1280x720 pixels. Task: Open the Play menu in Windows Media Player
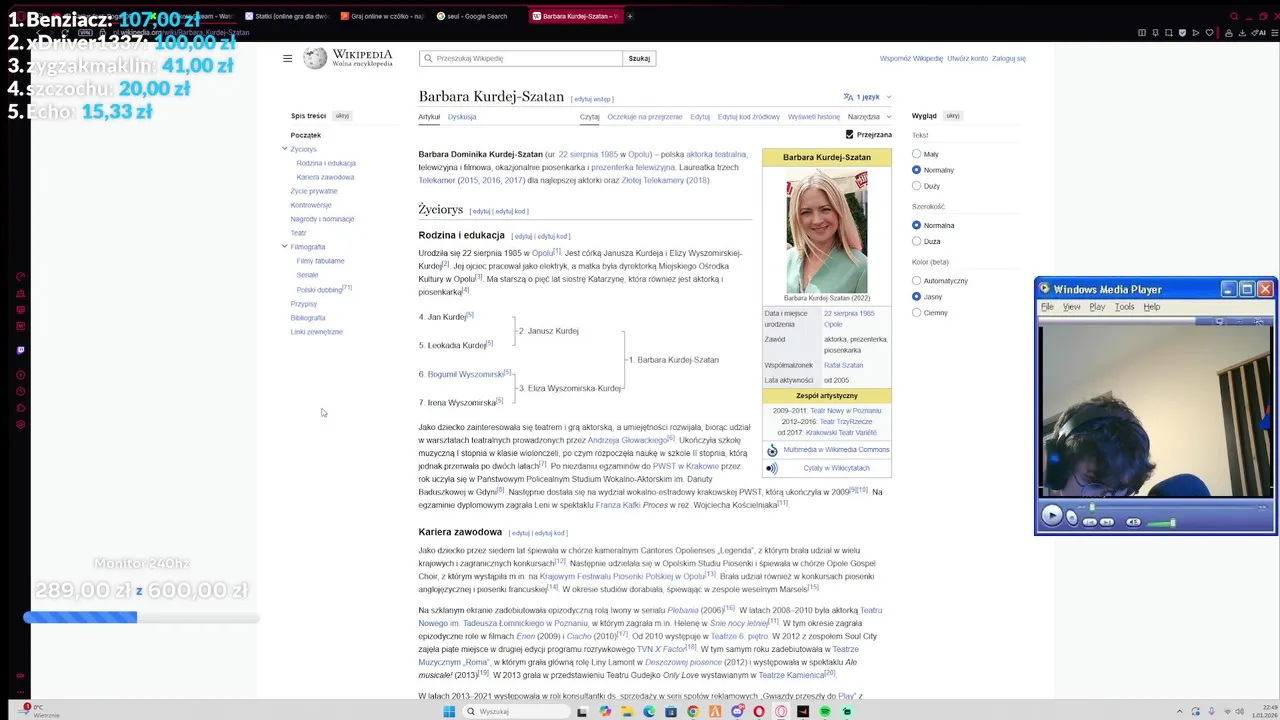click(x=1097, y=307)
